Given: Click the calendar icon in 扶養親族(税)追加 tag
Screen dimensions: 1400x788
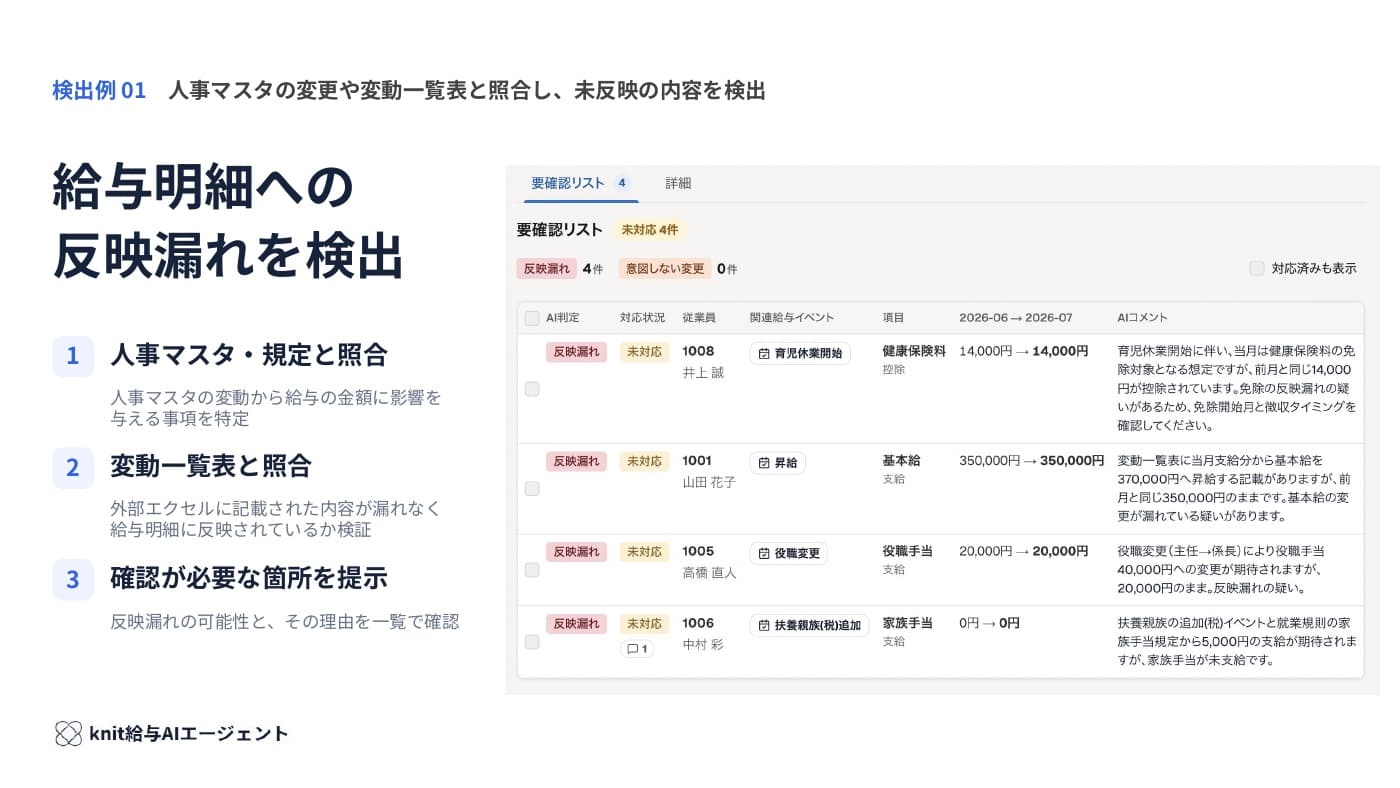Looking at the screenshot, I should (x=764, y=625).
